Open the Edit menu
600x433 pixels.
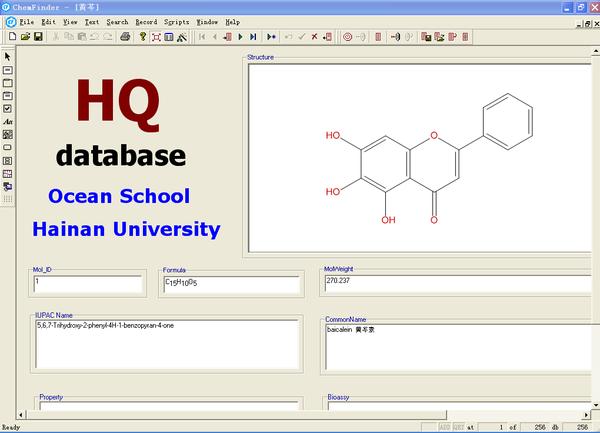pyautogui.click(x=49, y=22)
